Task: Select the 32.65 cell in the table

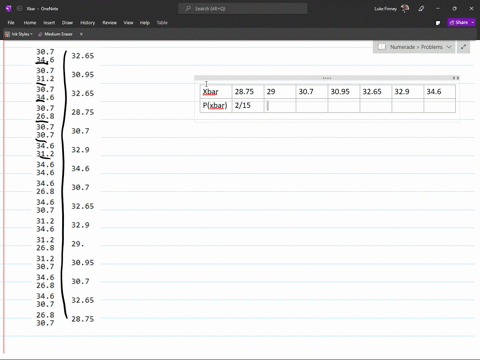Action: pyautogui.click(x=376, y=92)
